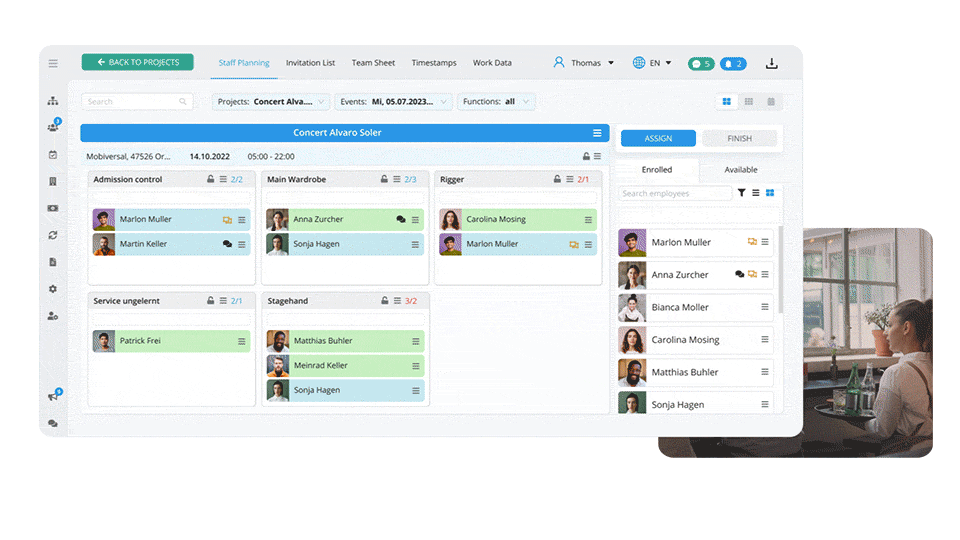960x540 pixels.
Task: Select the Available employees tab
Action: tap(740, 170)
